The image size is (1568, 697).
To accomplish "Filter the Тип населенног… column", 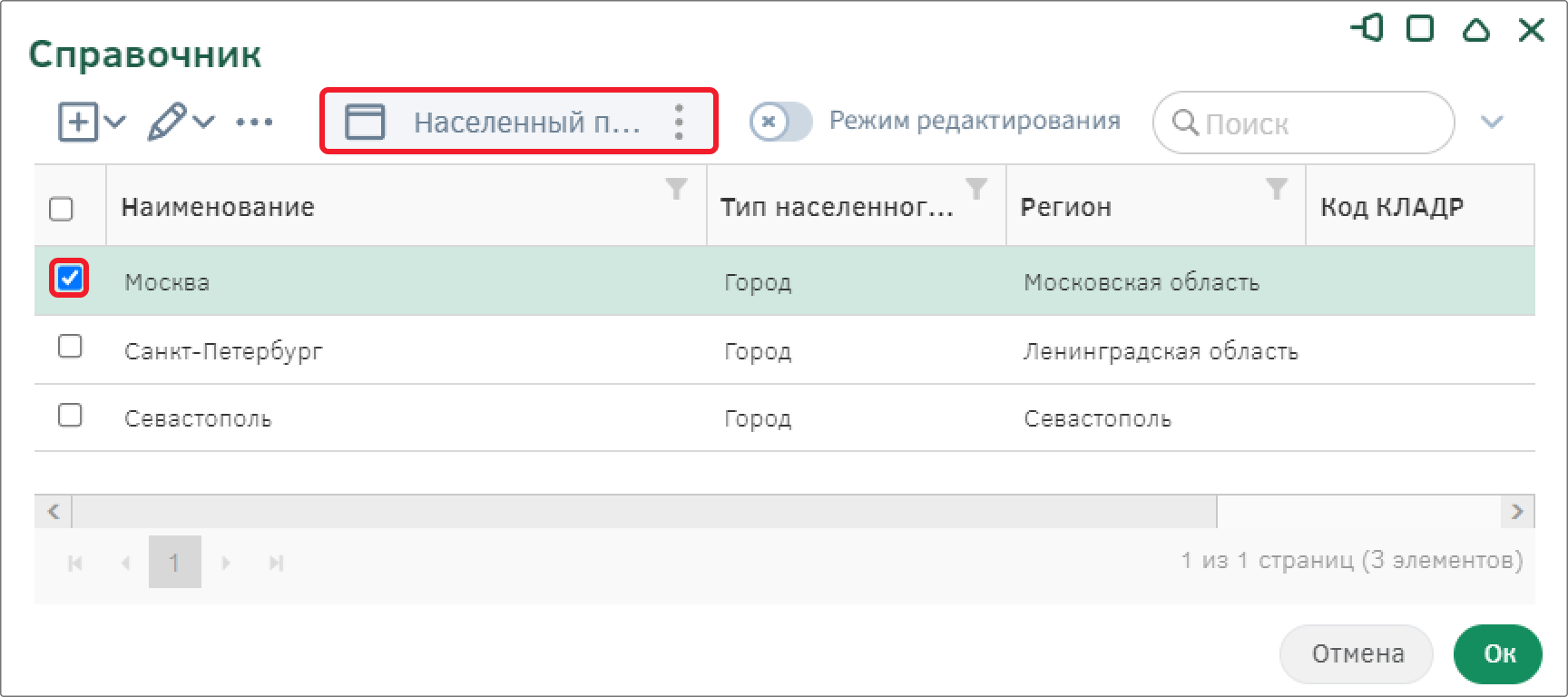I will [976, 188].
